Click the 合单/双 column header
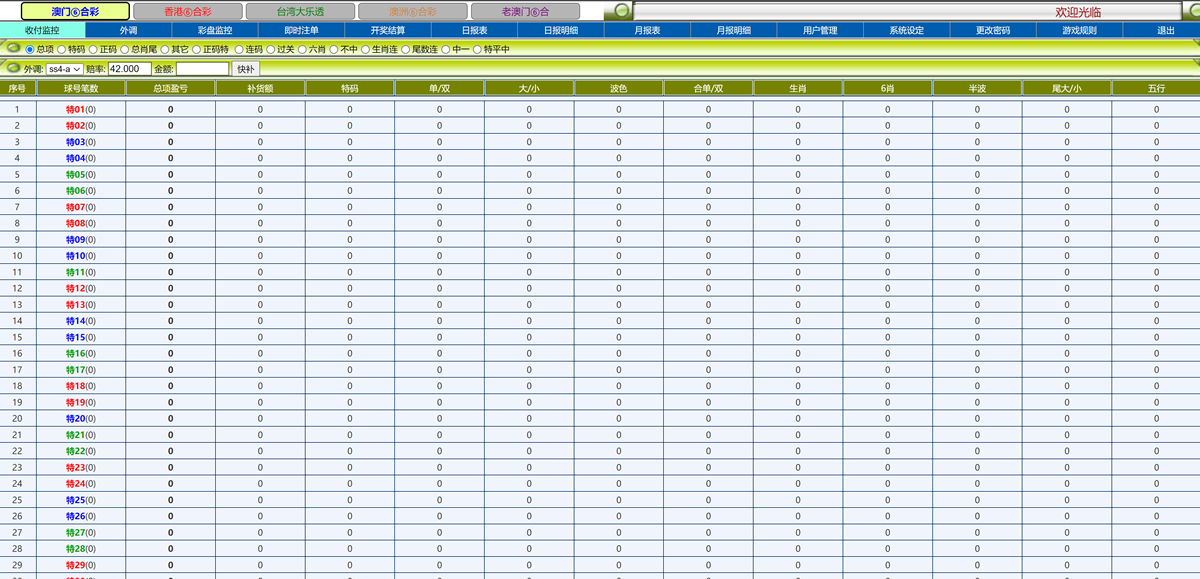Image resolution: width=1200 pixels, height=579 pixels. pyautogui.click(x=708, y=88)
